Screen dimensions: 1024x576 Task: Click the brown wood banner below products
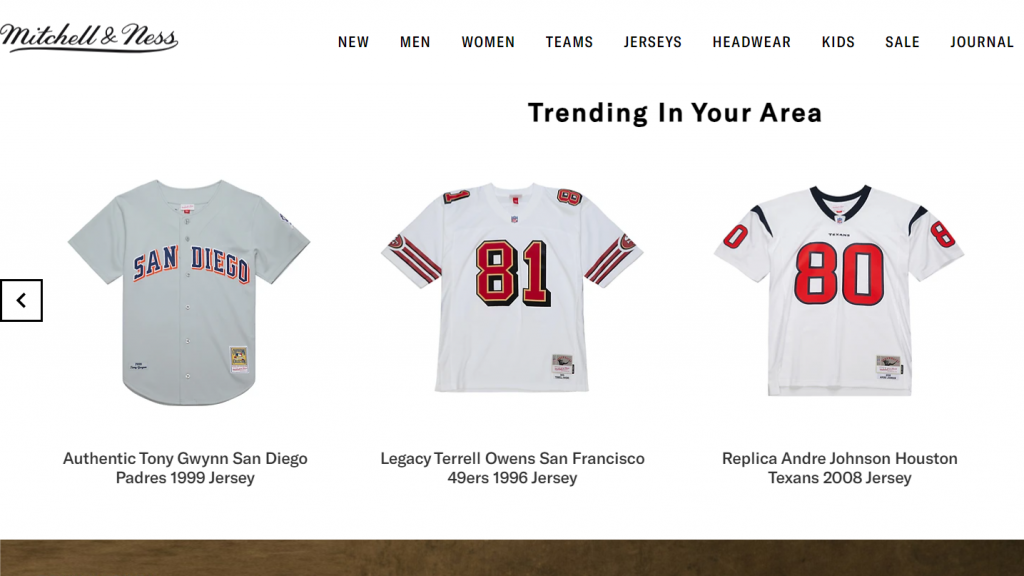[512, 558]
